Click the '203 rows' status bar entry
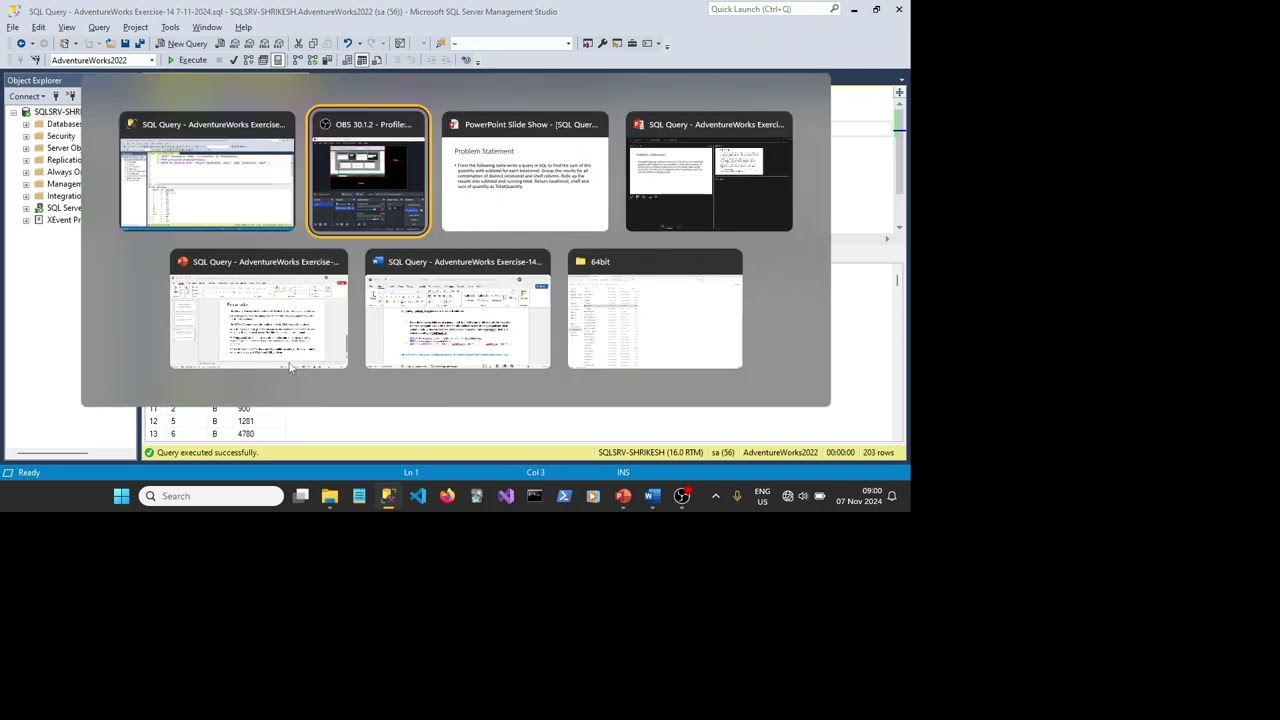Image resolution: width=1280 pixels, height=720 pixels. pos(878,453)
